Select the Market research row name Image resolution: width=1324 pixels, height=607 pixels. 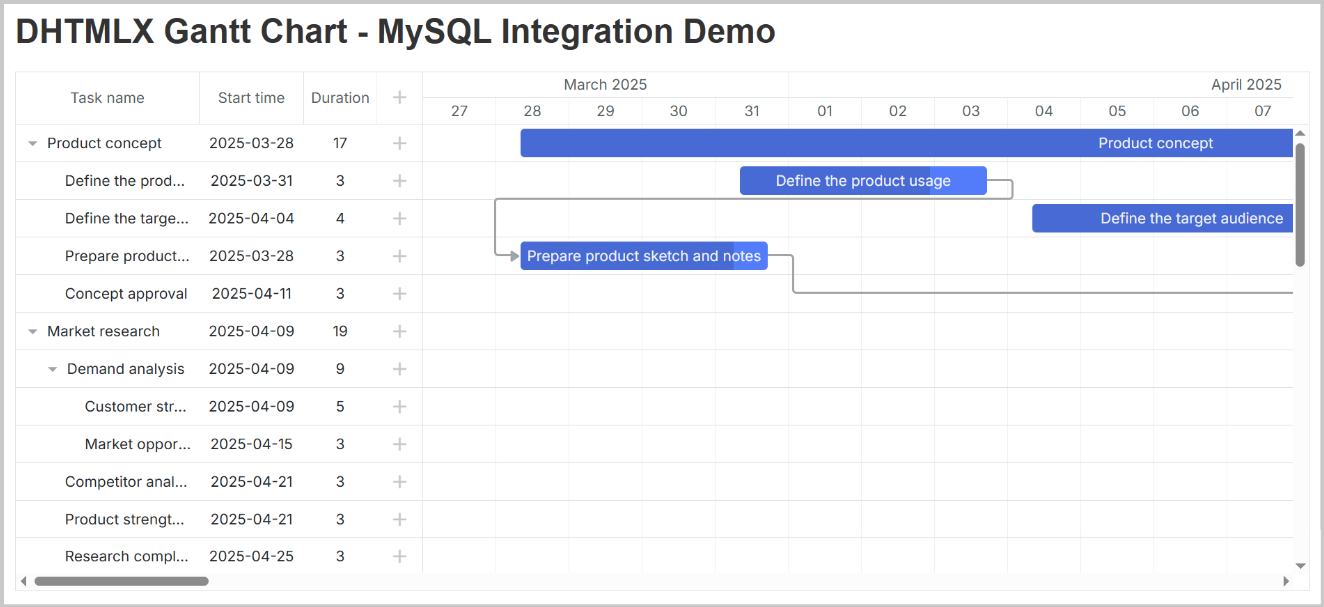point(103,331)
